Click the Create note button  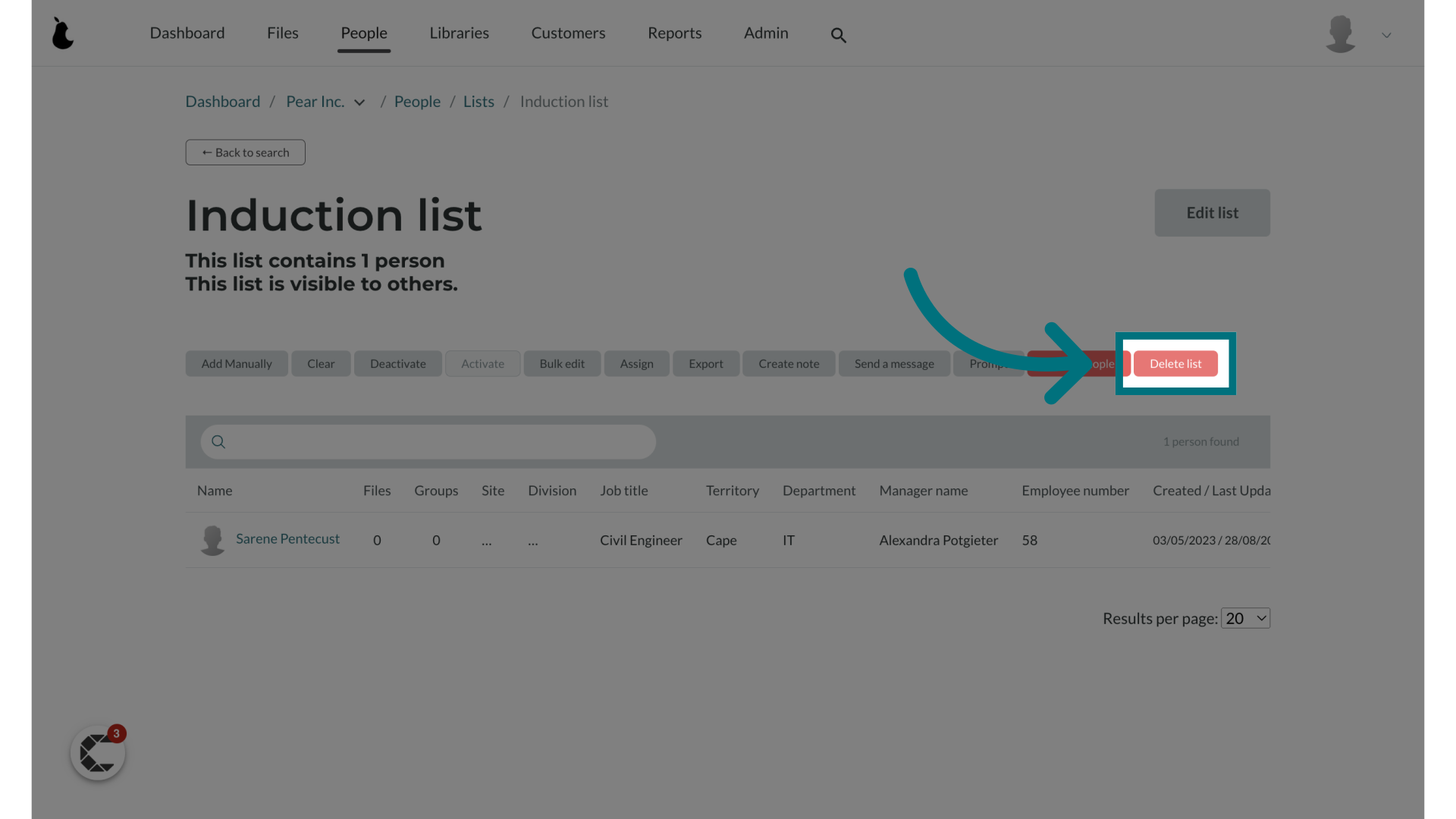789,364
